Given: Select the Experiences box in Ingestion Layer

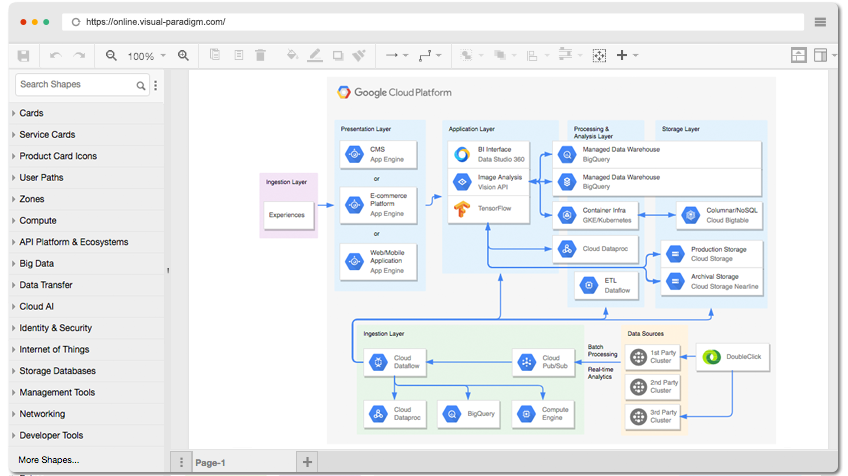Looking at the screenshot, I should pyautogui.click(x=289, y=215).
